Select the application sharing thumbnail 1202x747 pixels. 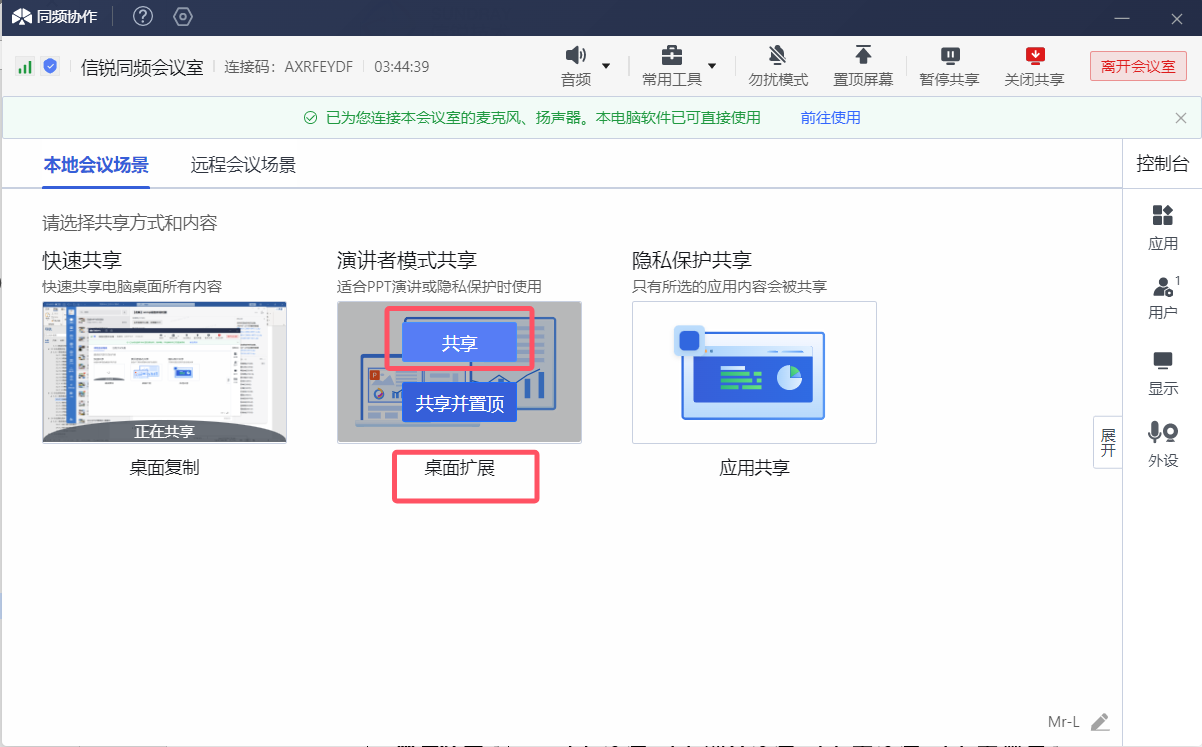pyautogui.click(x=754, y=372)
